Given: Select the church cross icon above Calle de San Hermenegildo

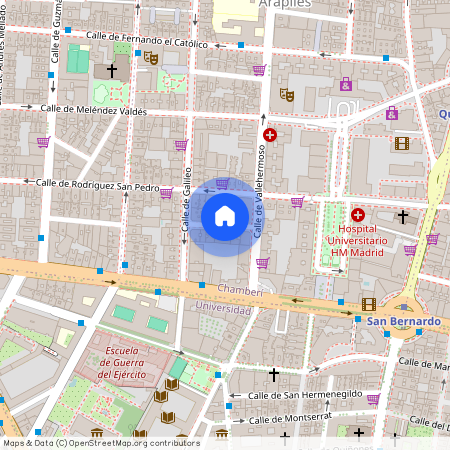Looking at the screenshot, I should coord(274,375).
